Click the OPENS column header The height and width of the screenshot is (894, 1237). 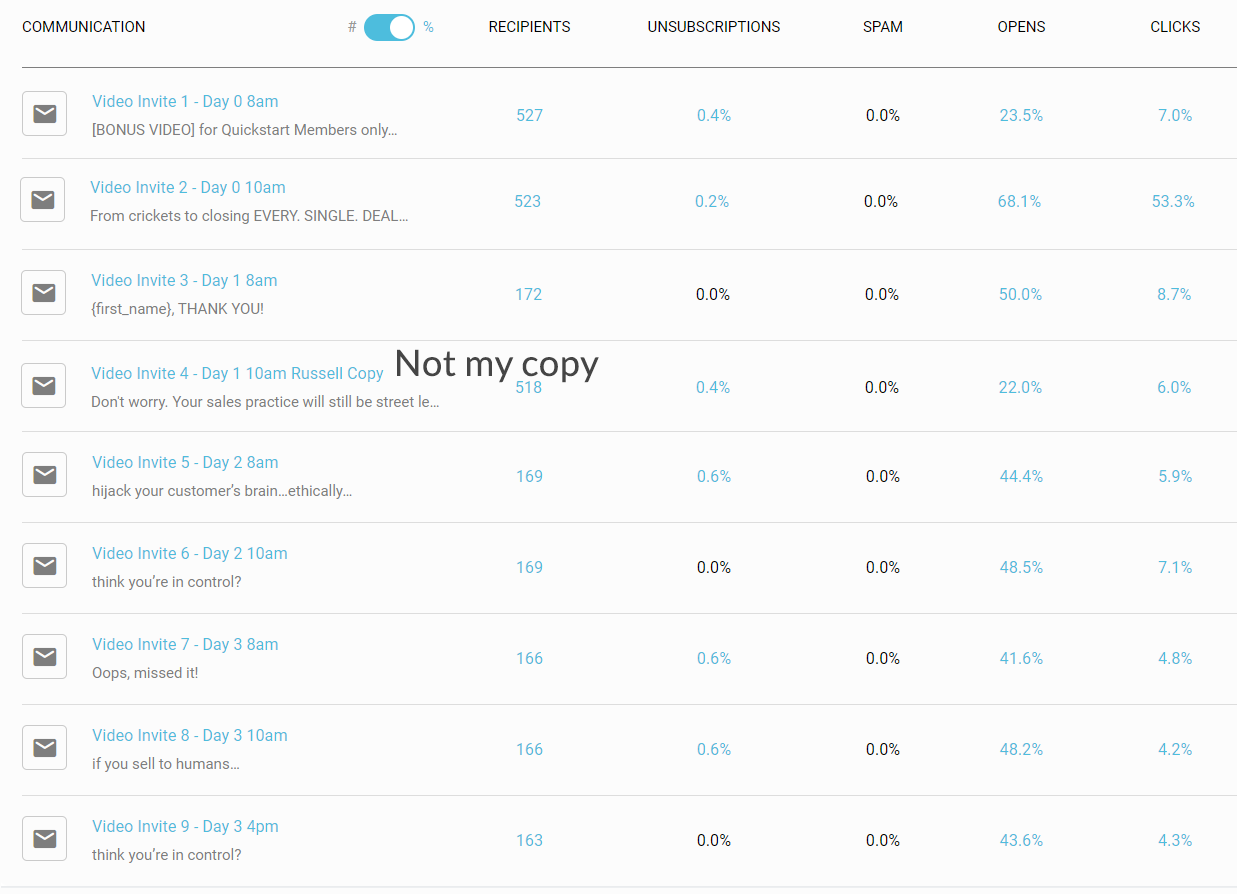click(x=1021, y=27)
